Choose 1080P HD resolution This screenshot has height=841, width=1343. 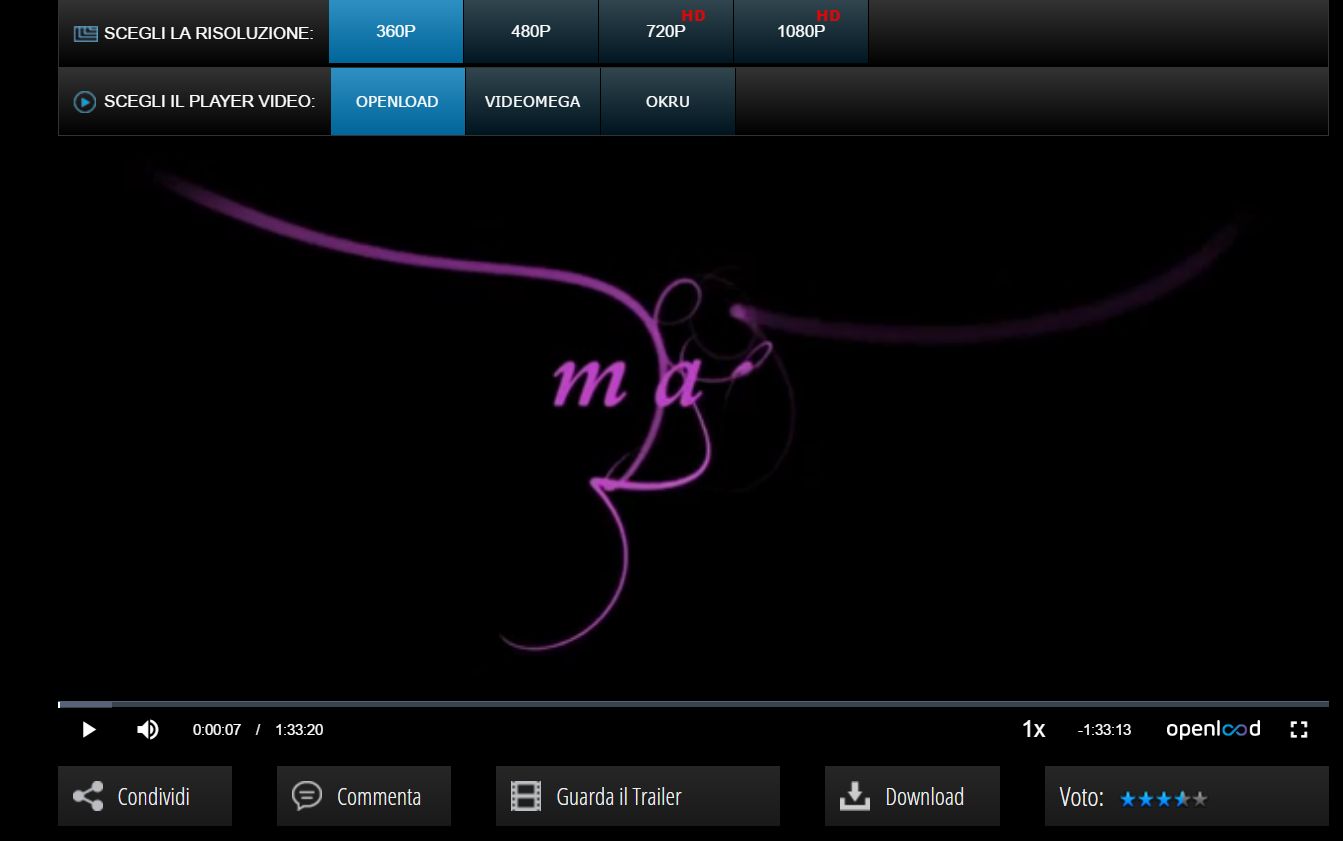[801, 32]
